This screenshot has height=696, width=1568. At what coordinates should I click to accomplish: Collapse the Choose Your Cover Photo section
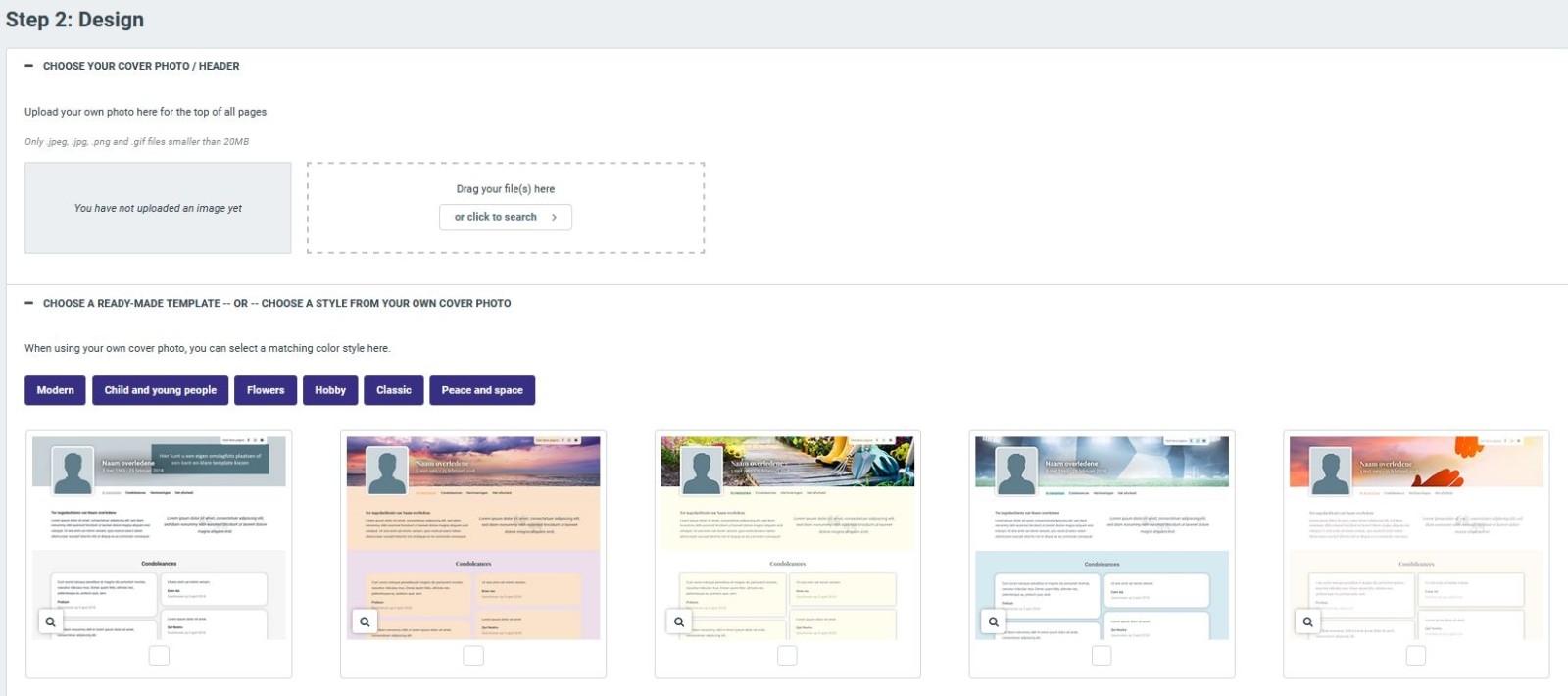(29, 66)
